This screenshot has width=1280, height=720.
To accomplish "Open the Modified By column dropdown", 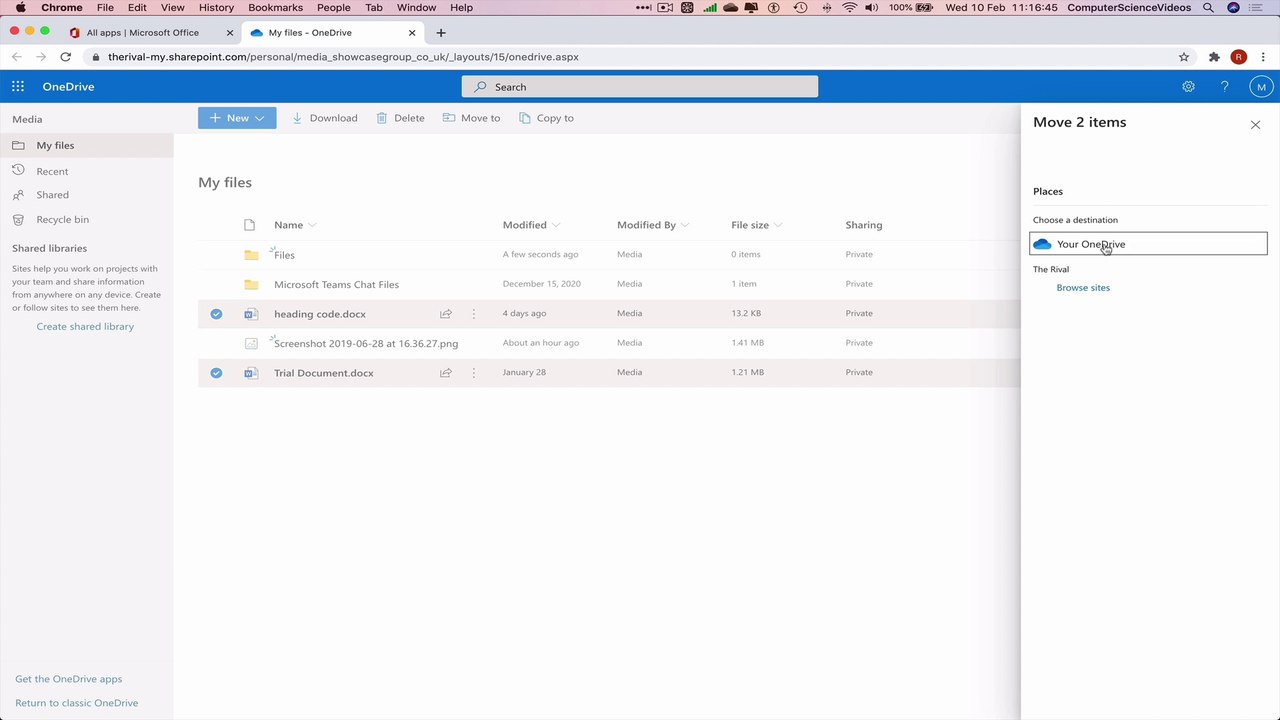I will (653, 225).
